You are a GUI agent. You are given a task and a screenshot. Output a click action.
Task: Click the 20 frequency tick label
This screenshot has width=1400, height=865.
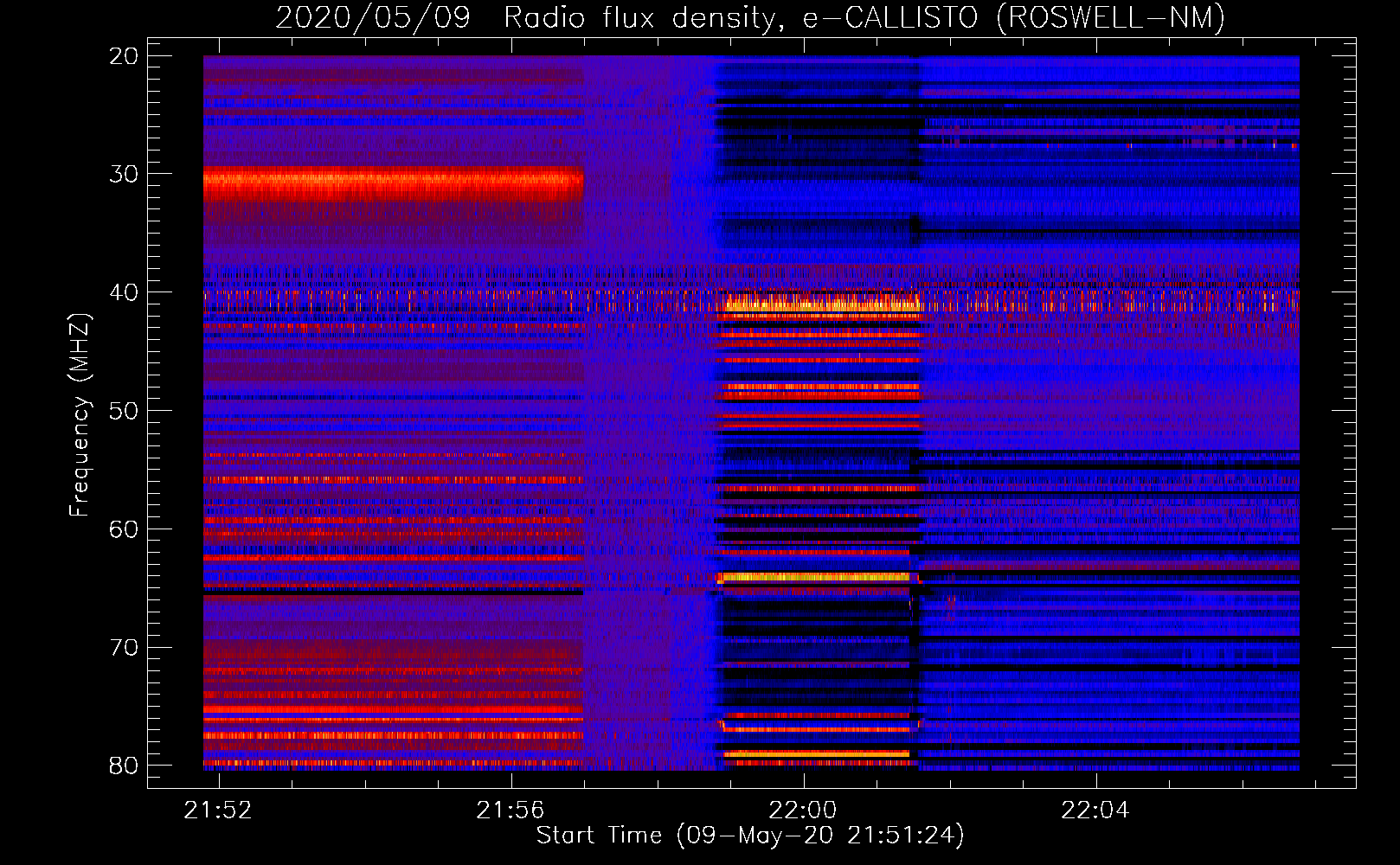pos(124,56)
